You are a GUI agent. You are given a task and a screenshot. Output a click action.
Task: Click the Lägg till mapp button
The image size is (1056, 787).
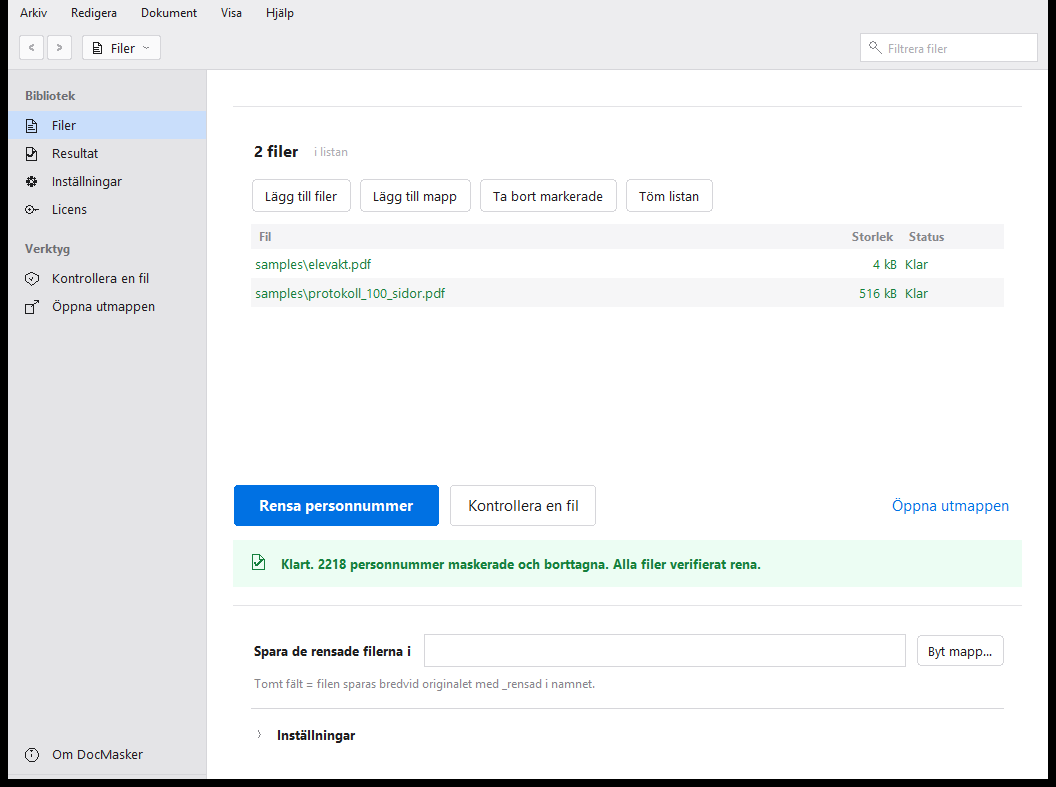[x=415, y=196]
